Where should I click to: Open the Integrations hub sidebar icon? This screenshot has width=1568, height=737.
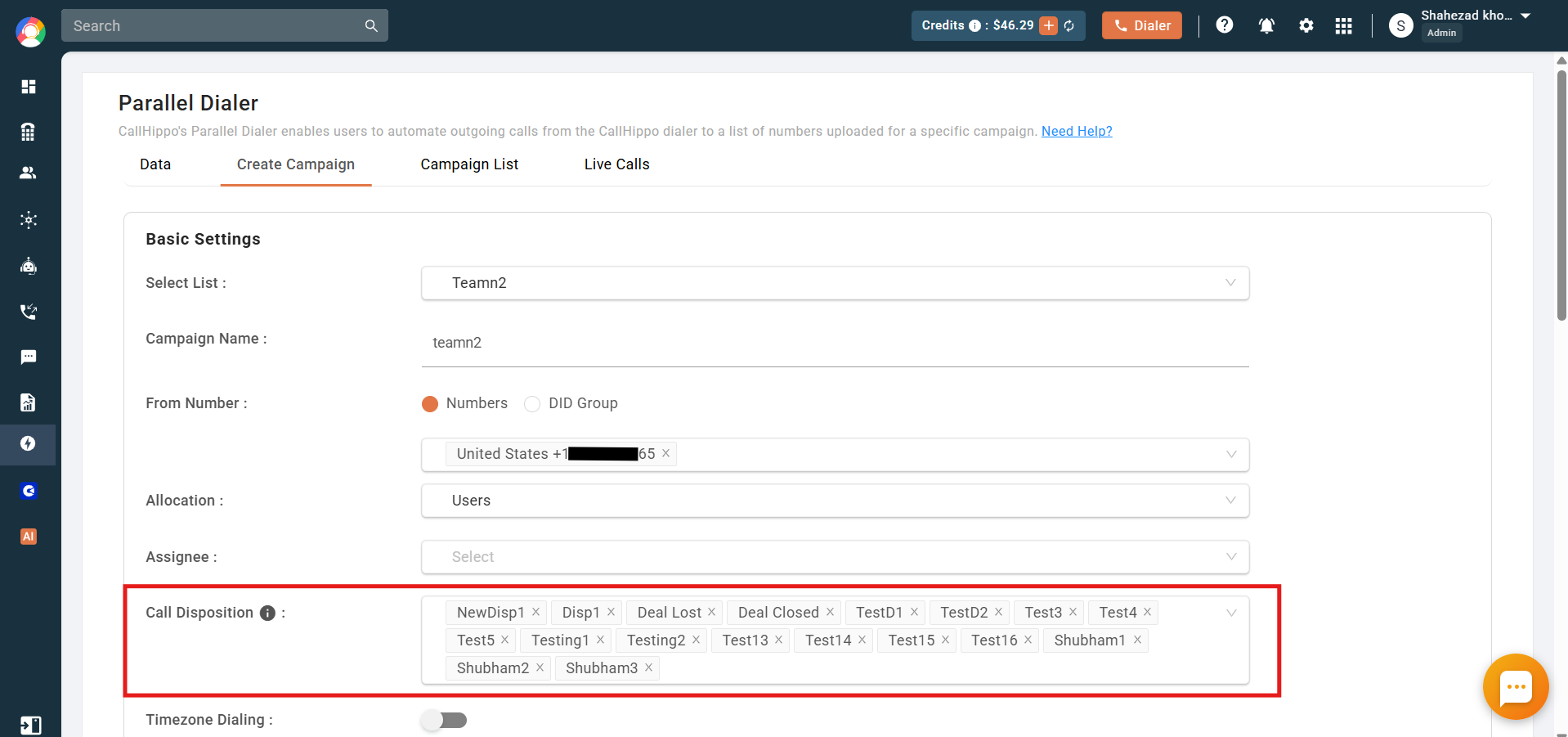point(29,219)
